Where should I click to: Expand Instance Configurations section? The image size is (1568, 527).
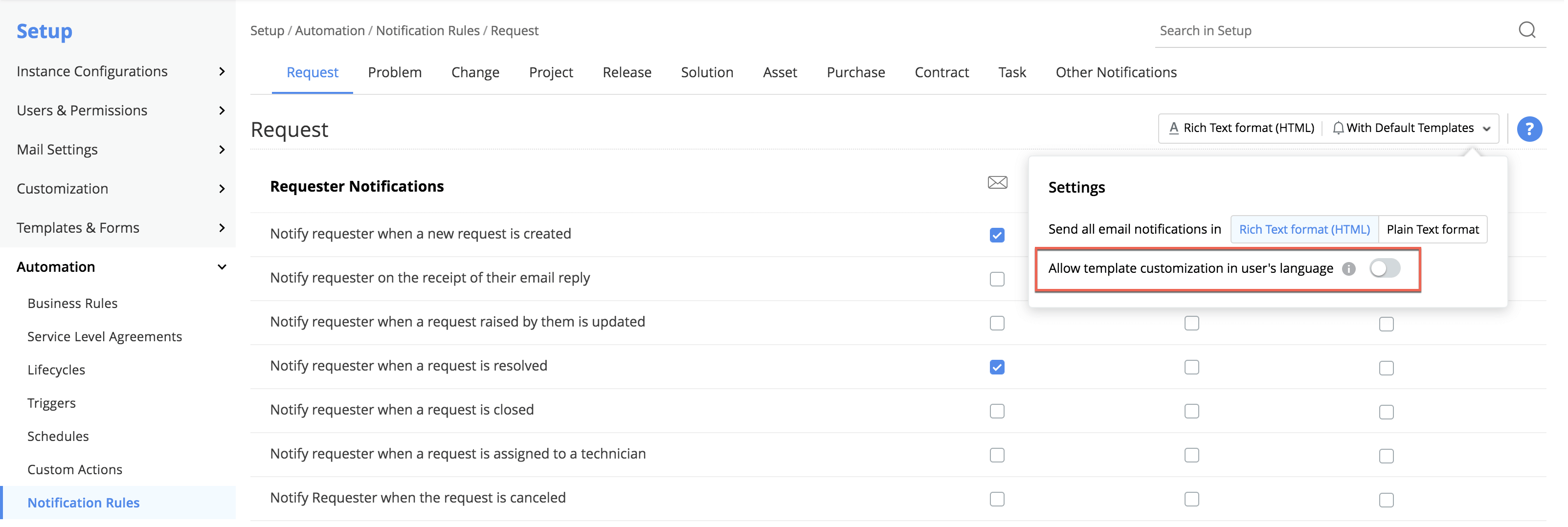[x=222, y=72]
